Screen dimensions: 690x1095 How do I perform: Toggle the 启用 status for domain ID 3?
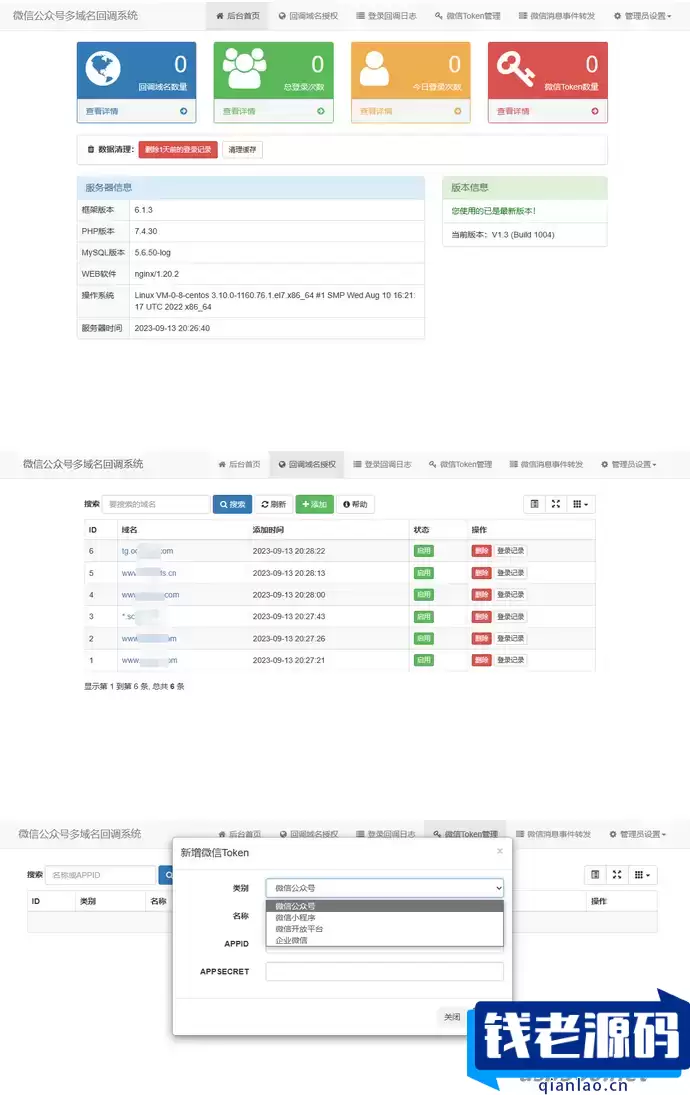[424, 617]
